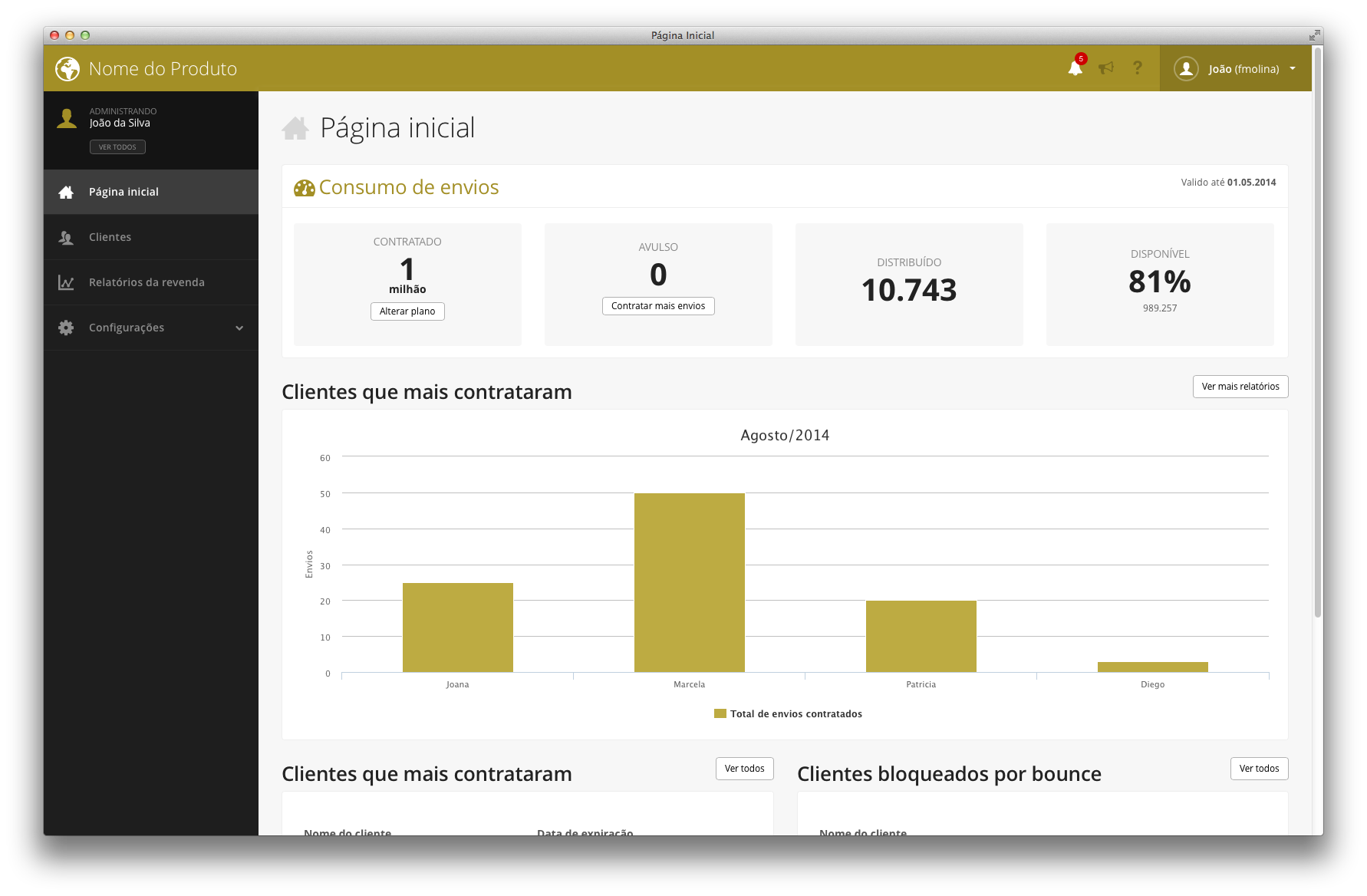This screenshot has width=1367, height=896.
Task: Click the Nome do Produto title
Action: [x=163, y=69]
